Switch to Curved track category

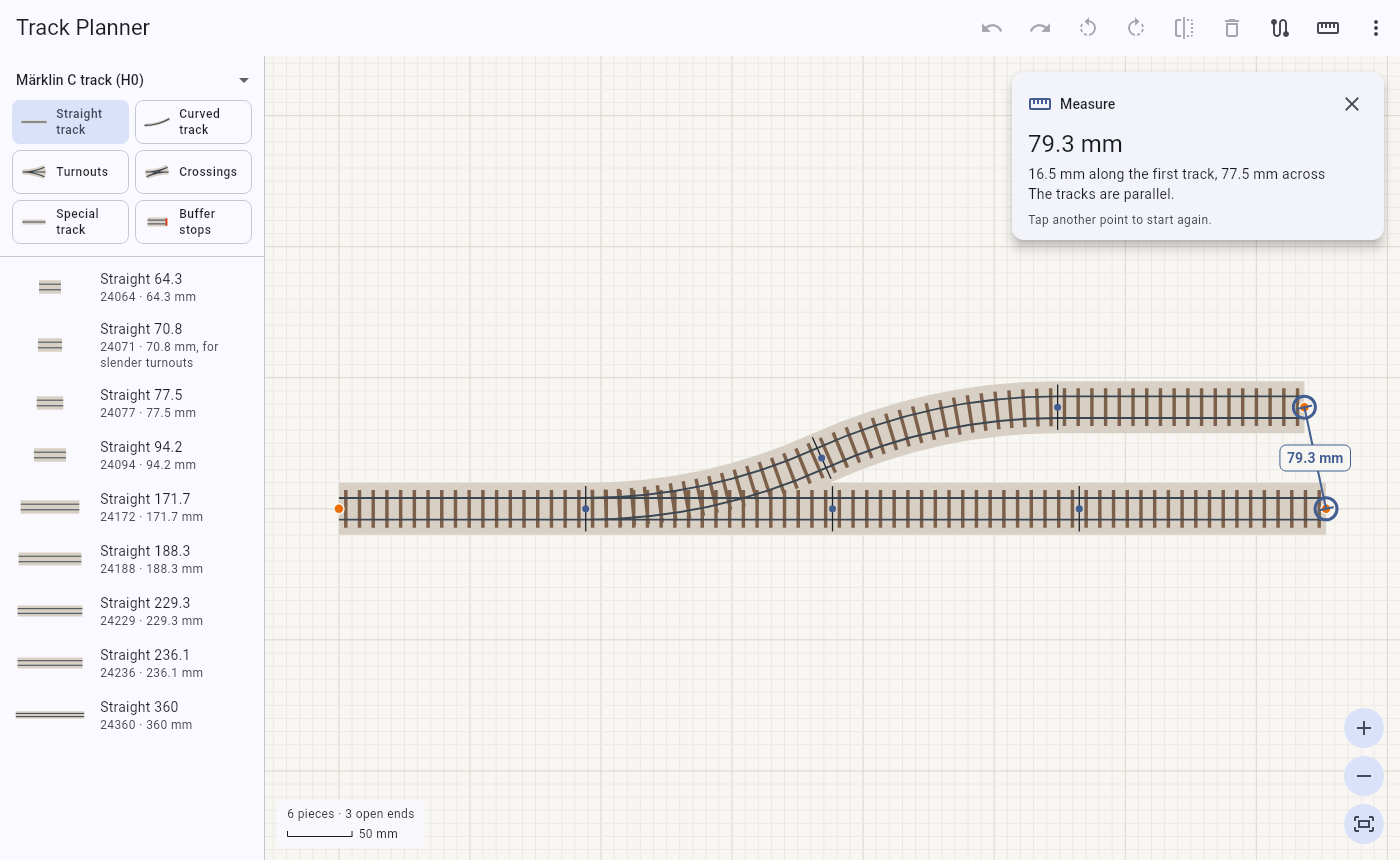pos(193,122)
